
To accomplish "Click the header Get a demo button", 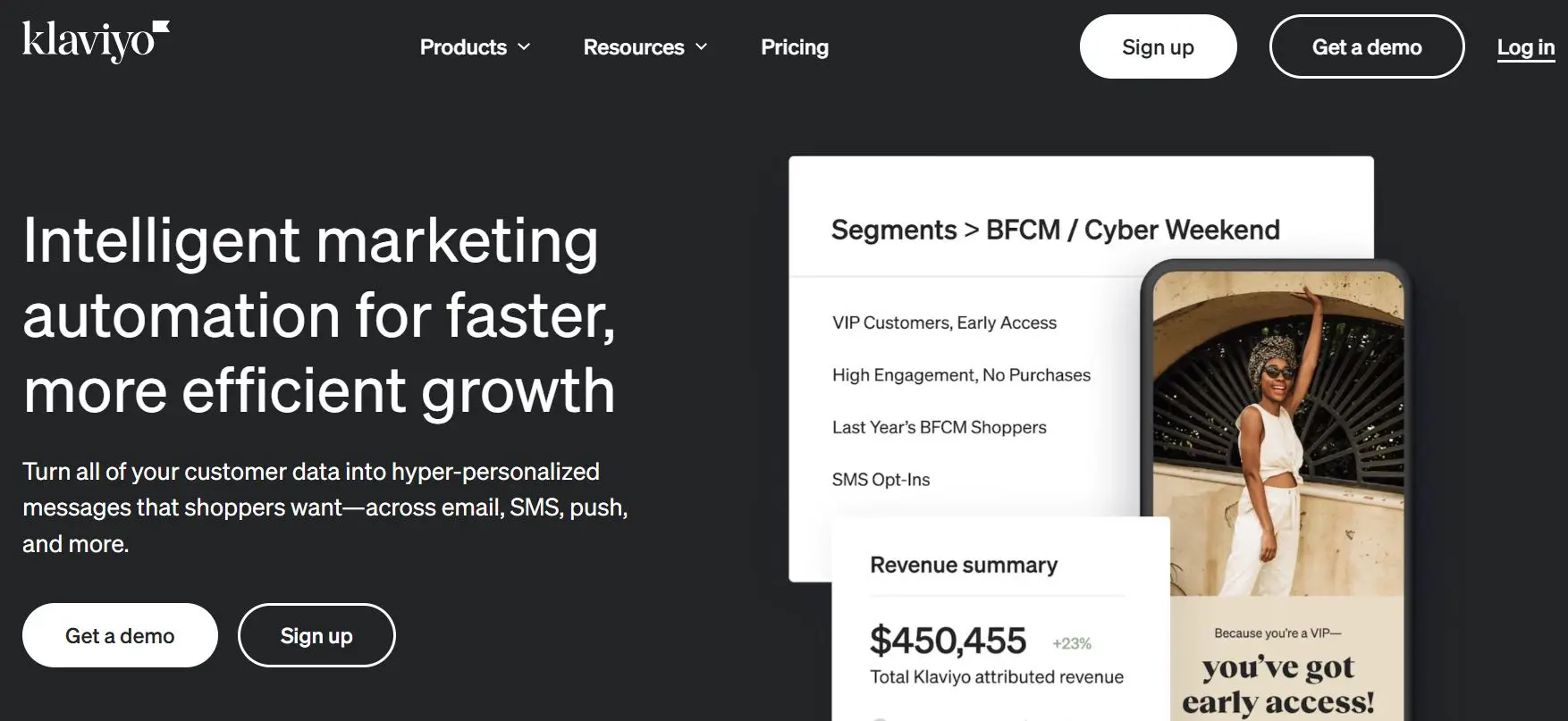I will (1367, 46).
